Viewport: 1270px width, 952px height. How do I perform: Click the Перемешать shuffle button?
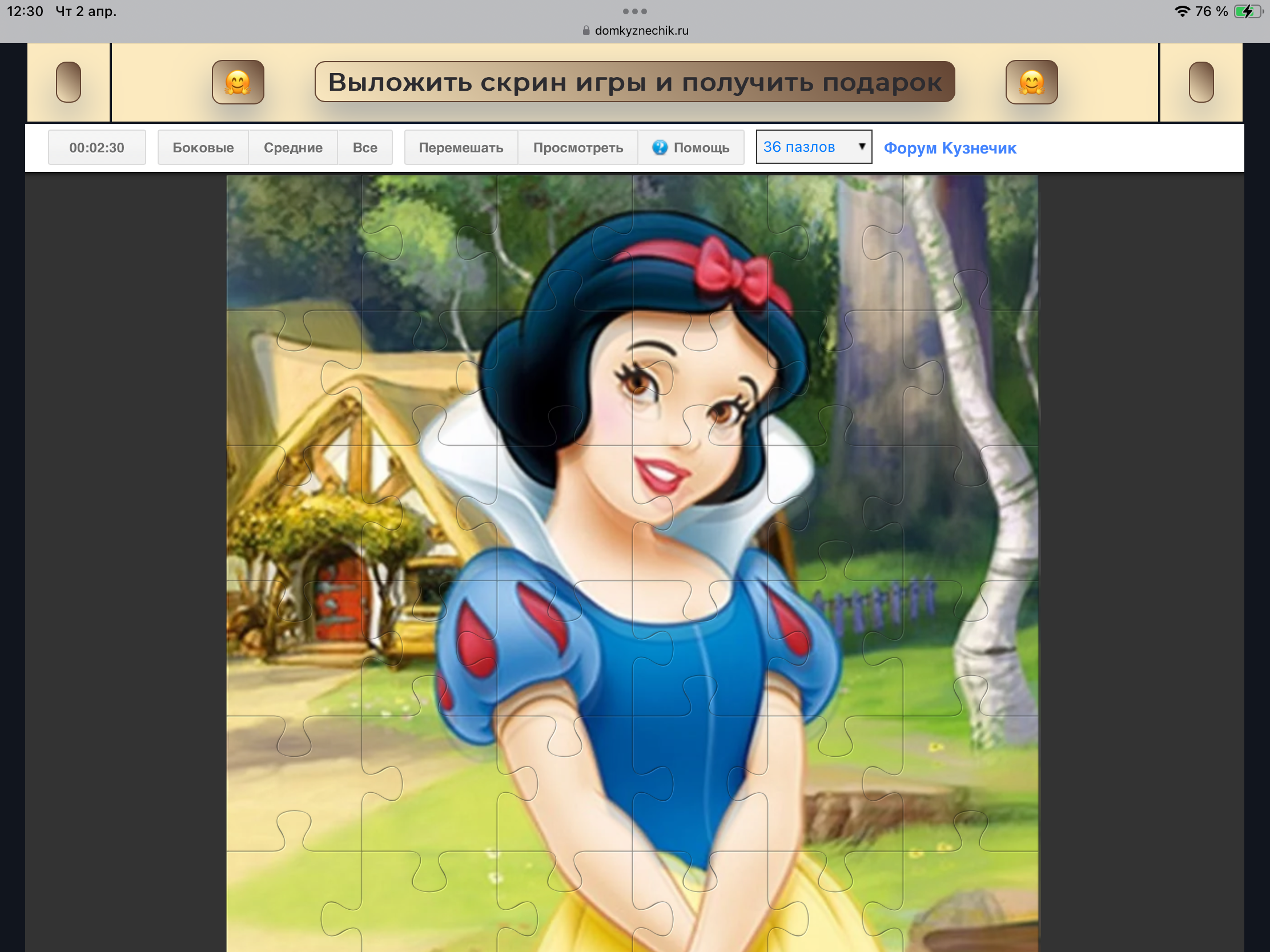pyautogui.click(x=460, y=147)
